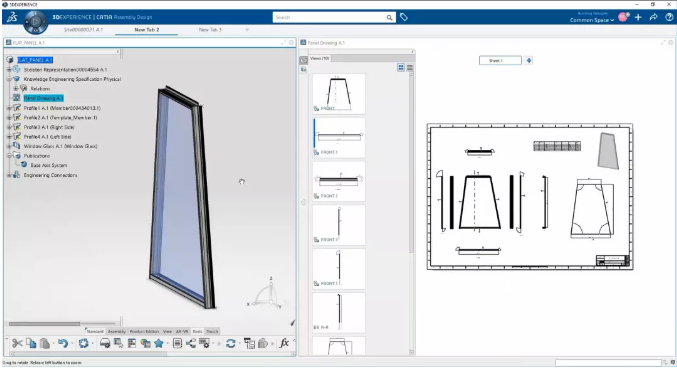Switch views panel to thumbnail grid mode
The width and height of the screenshot is (677, 369).
click(401, 67)
